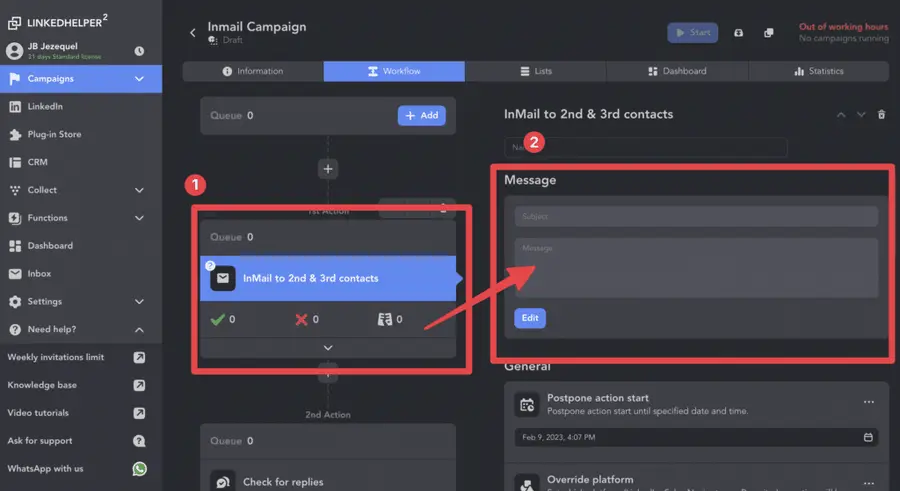The width and height of the screenshot is (900, 491).
Task: Open the Lists tab
Action: click(x=536, y=71)
